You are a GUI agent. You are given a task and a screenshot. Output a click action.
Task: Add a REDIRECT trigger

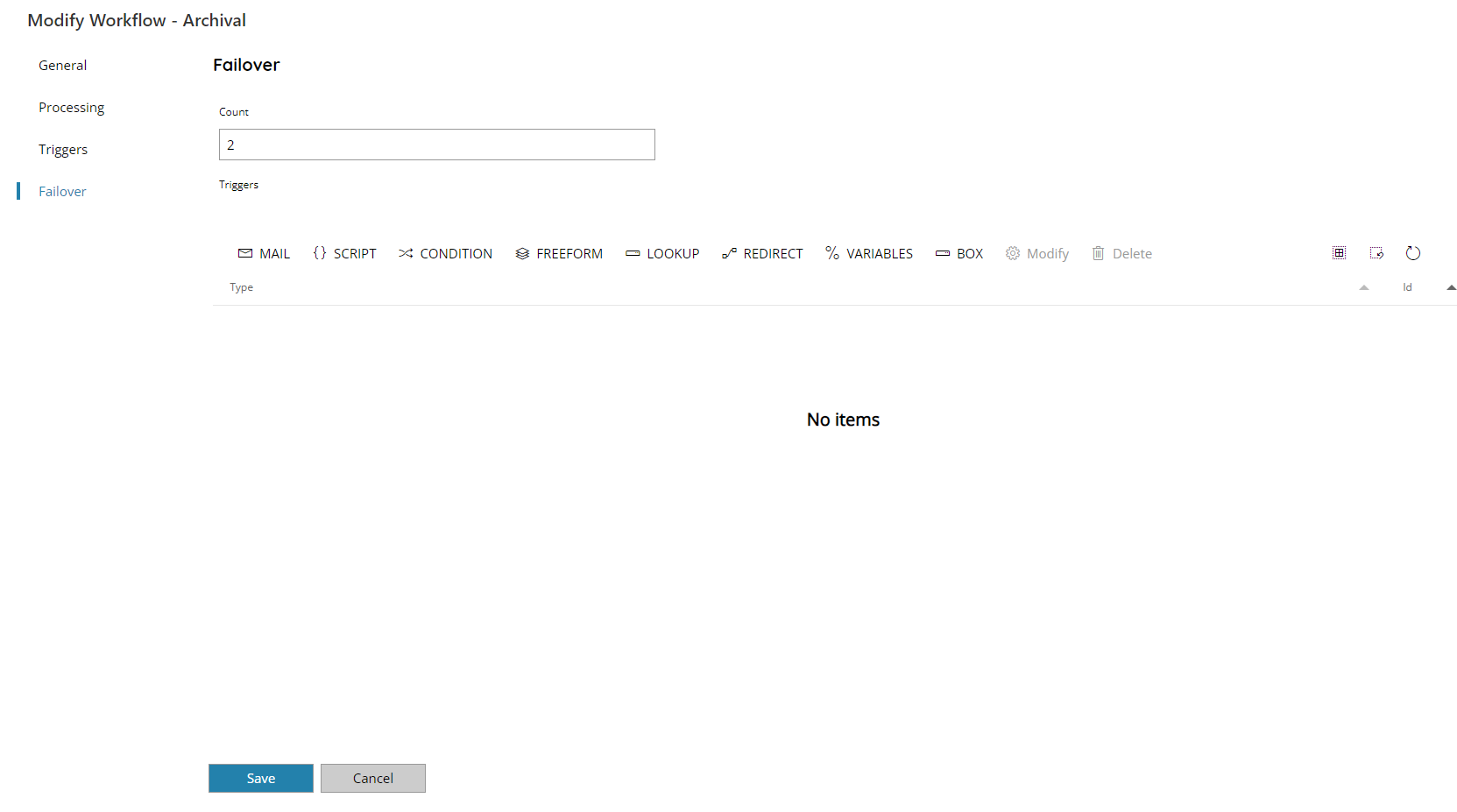tap(761, 253)
